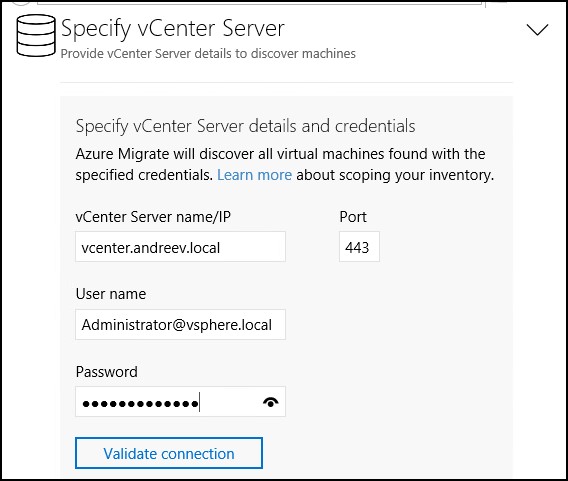Collapse the Specify vCenter Server section chevron
This screenshot has width=568, height=481.
(537, 30)
